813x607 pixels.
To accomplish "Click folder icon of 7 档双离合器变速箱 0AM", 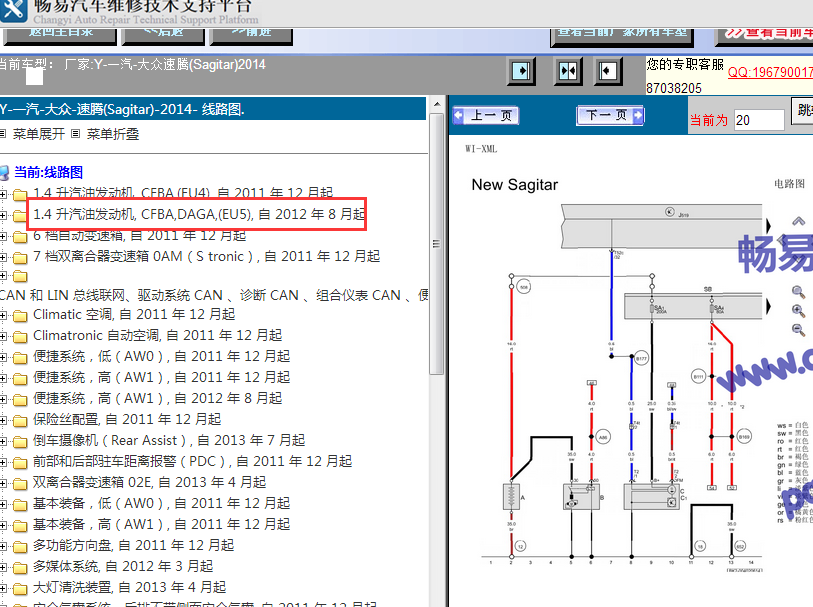I will (20, 258).
